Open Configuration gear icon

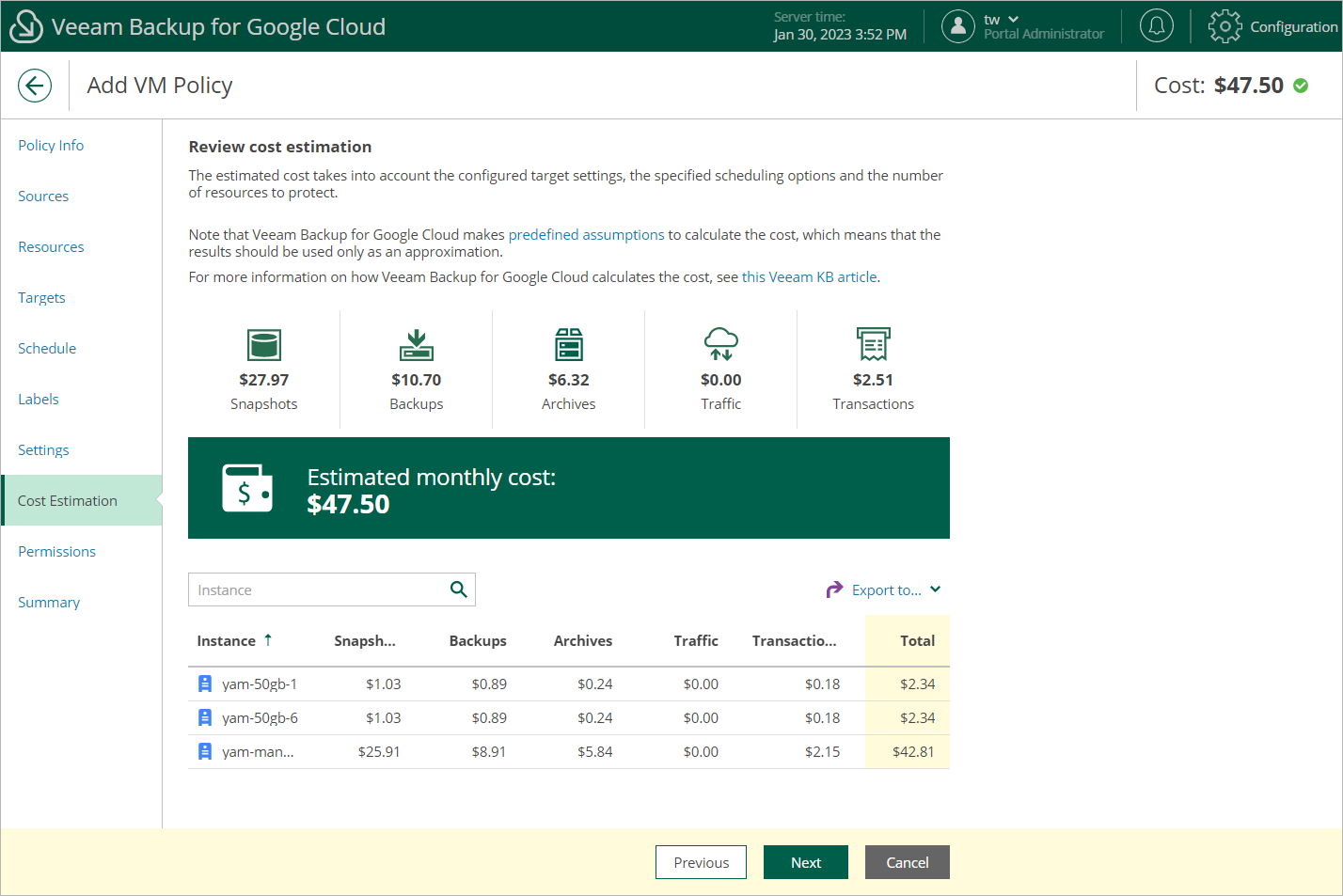pos(1224,26)
